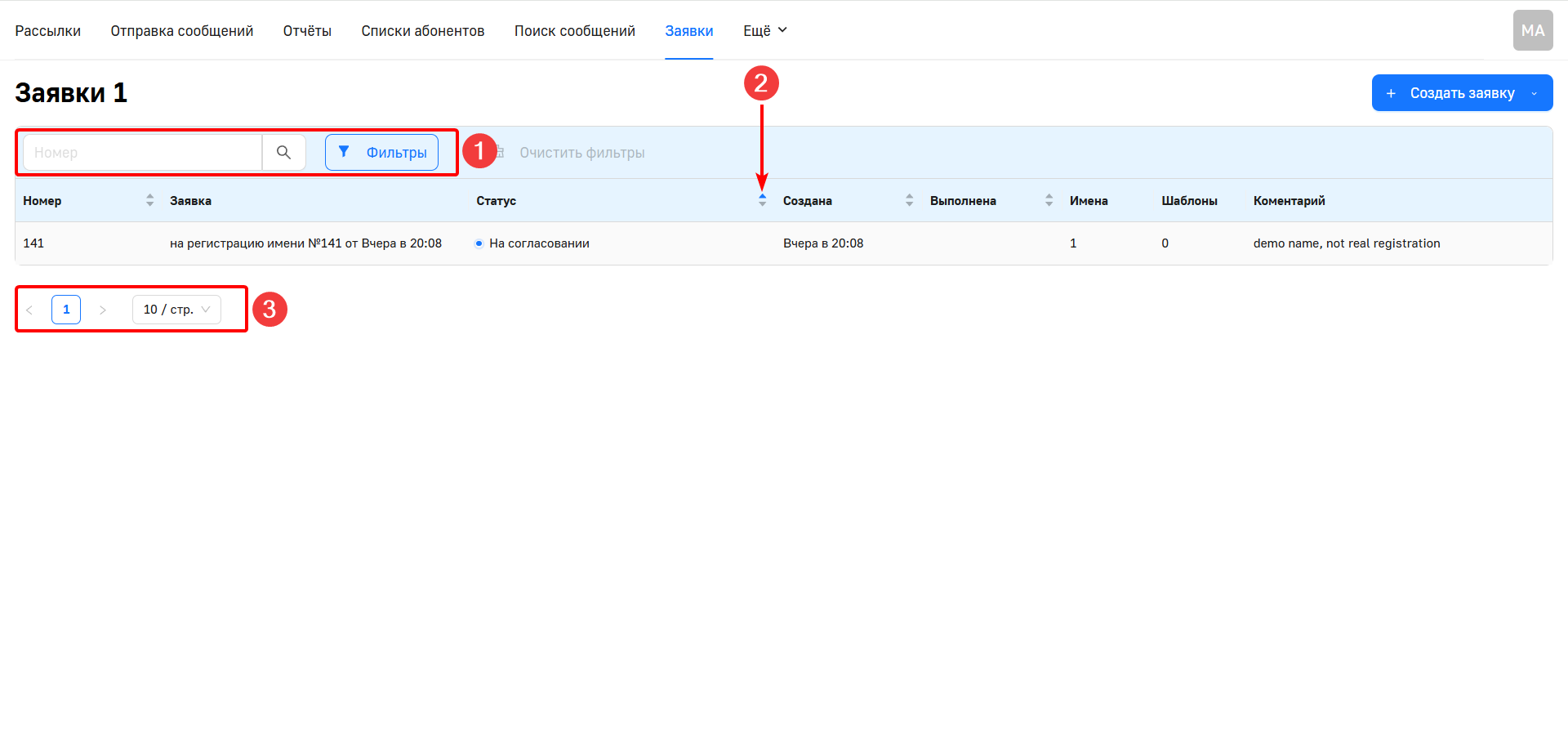
Task: Toggle sort arrows on Статус column
Action: (762, 201)
